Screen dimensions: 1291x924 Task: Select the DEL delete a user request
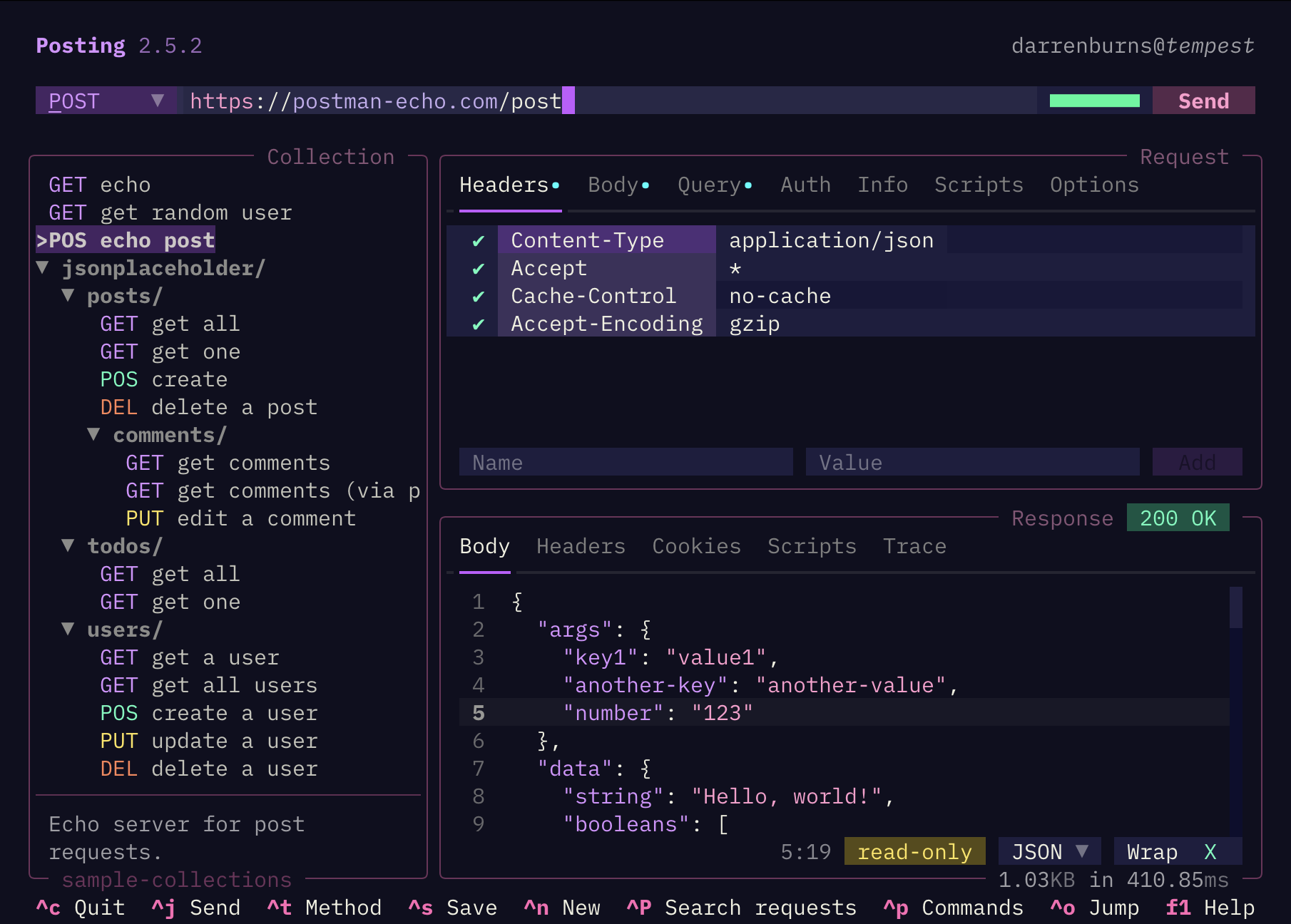click(x=208, y=769)
